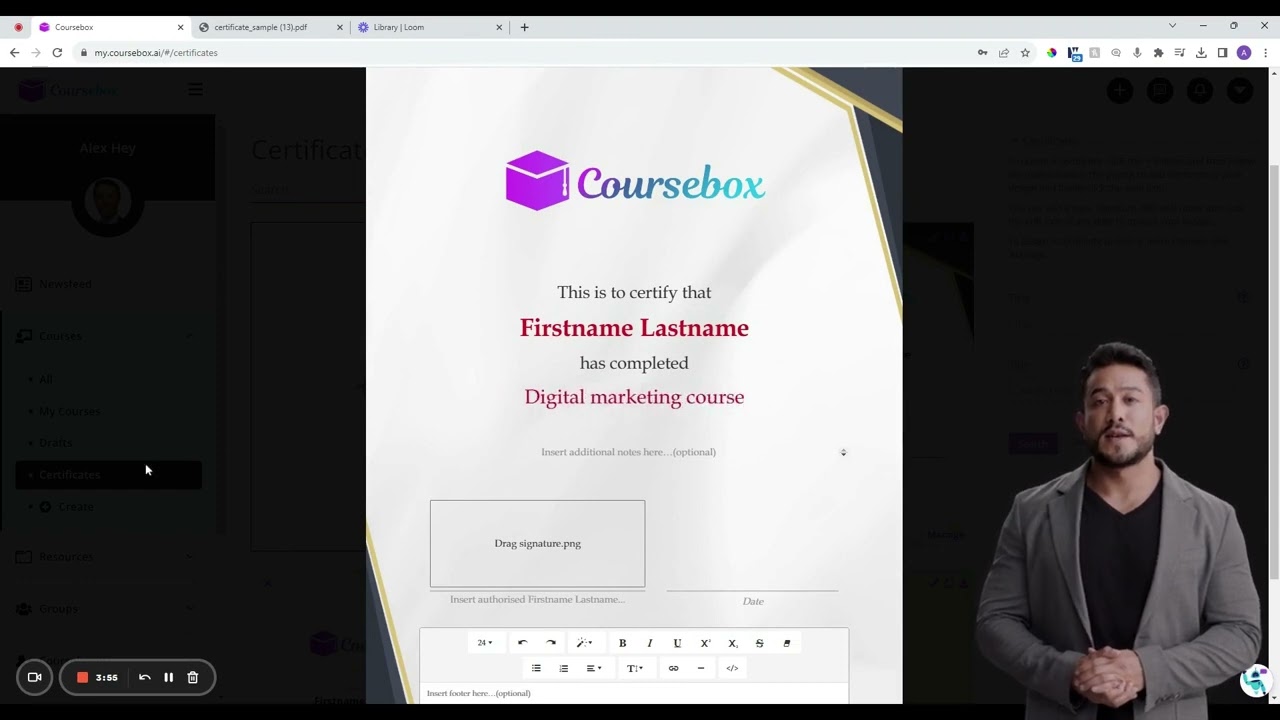This screenshot has width=1280, height=720.
Task: Toggle superscript formatting
Action: click(705, 643)
